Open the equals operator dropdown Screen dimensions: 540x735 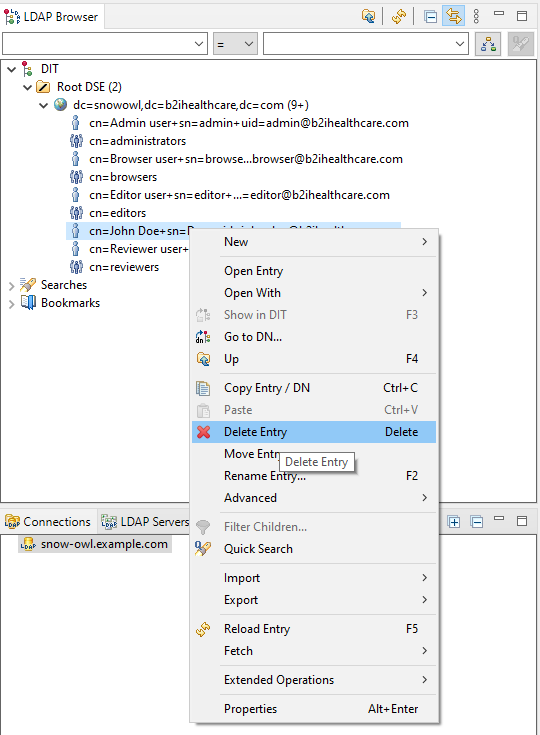coord(235,44)
